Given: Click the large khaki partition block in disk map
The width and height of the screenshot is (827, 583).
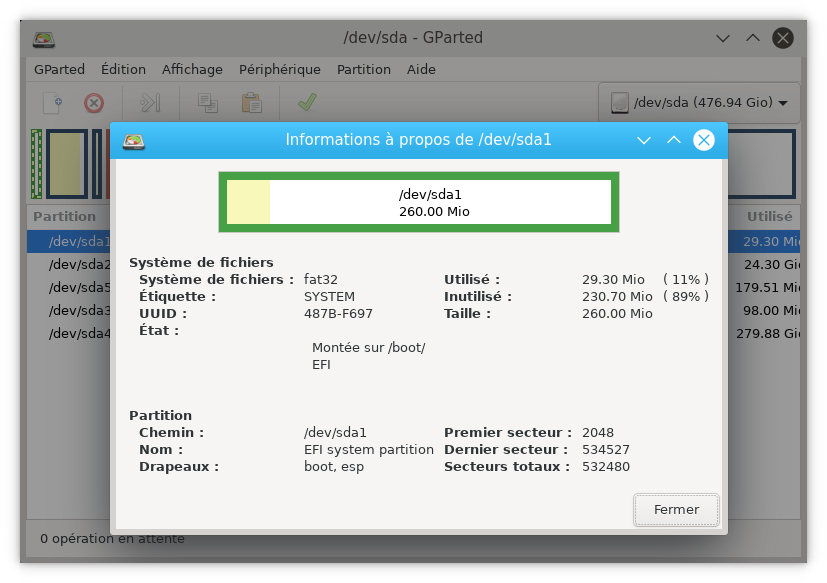Looking at the screenshot, I should (x=67, y=164).
